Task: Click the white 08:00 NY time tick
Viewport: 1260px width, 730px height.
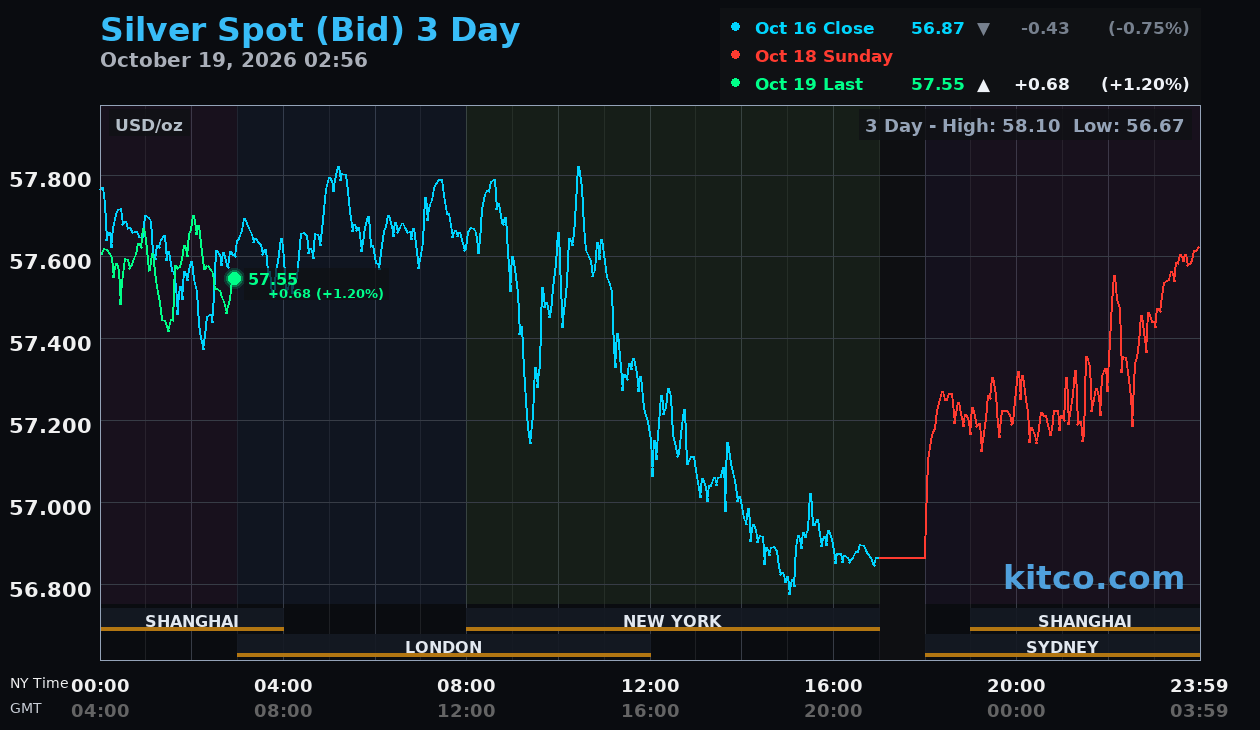Action: (x=466, y=686)
